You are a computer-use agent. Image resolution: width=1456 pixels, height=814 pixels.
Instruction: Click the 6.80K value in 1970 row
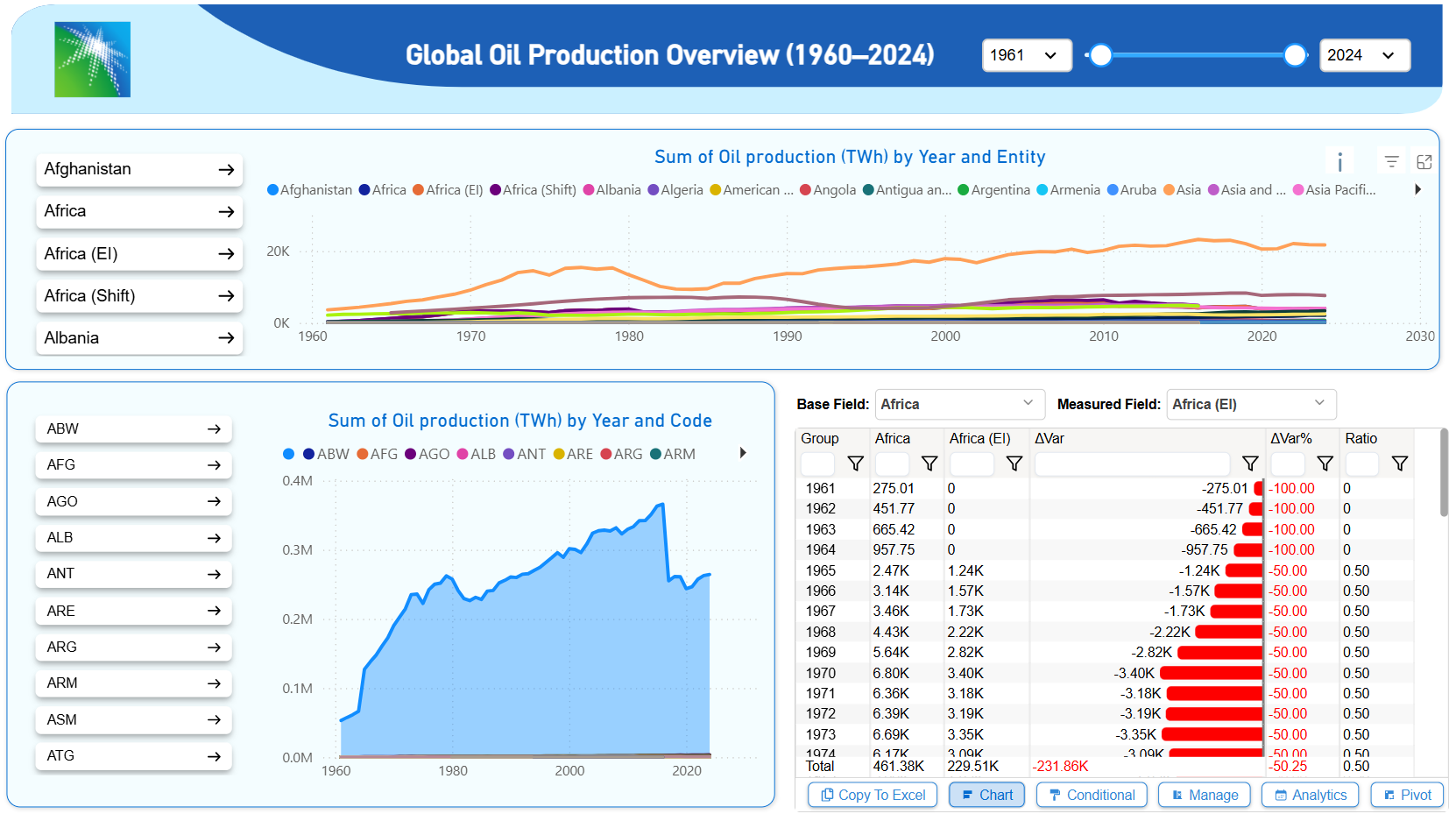pyautogui.click(x=891, y=673)
